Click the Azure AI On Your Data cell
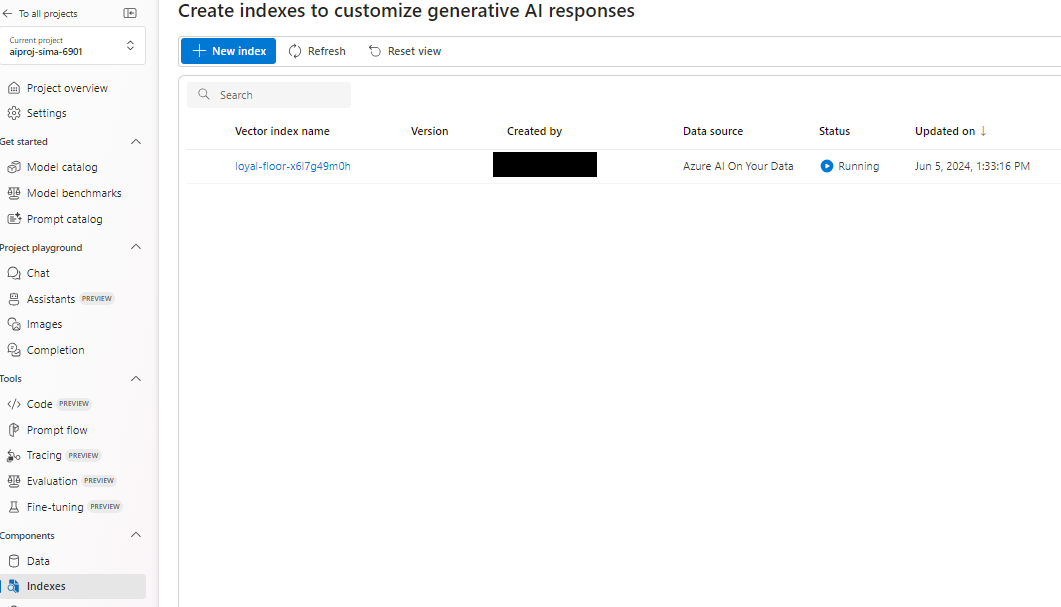 click(738, 166)
